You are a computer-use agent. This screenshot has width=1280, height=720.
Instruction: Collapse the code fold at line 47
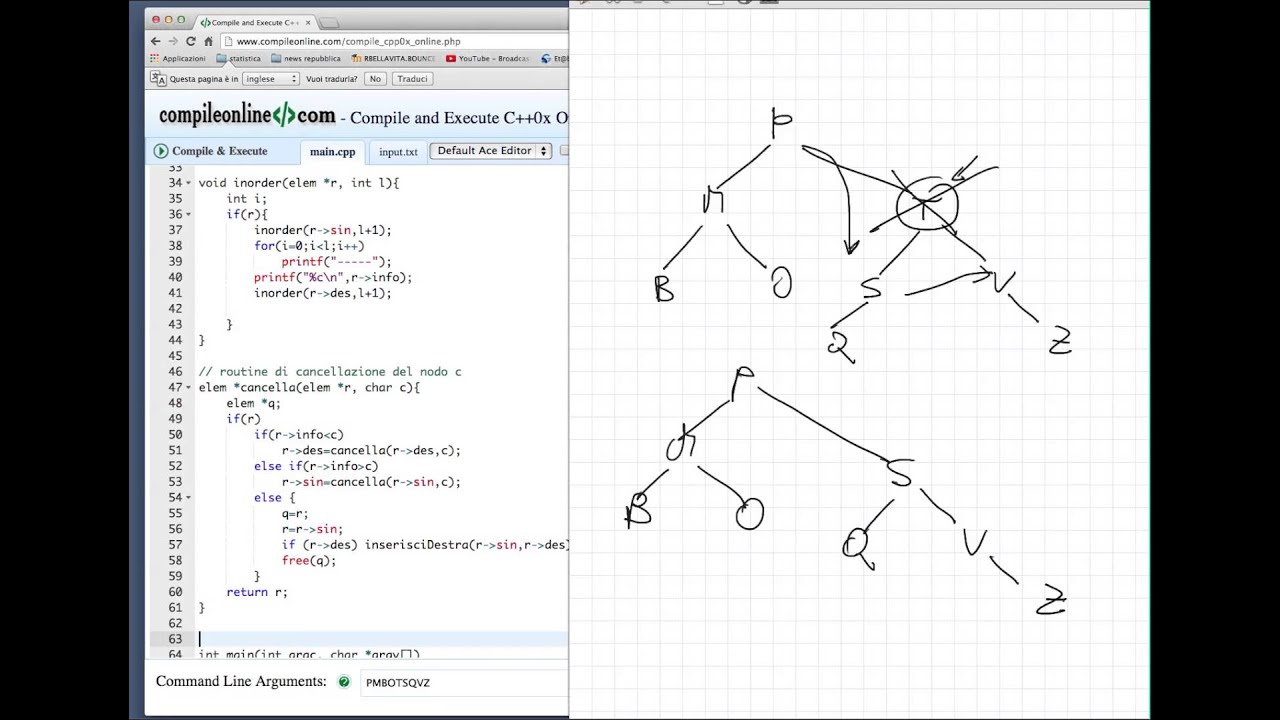189,388
